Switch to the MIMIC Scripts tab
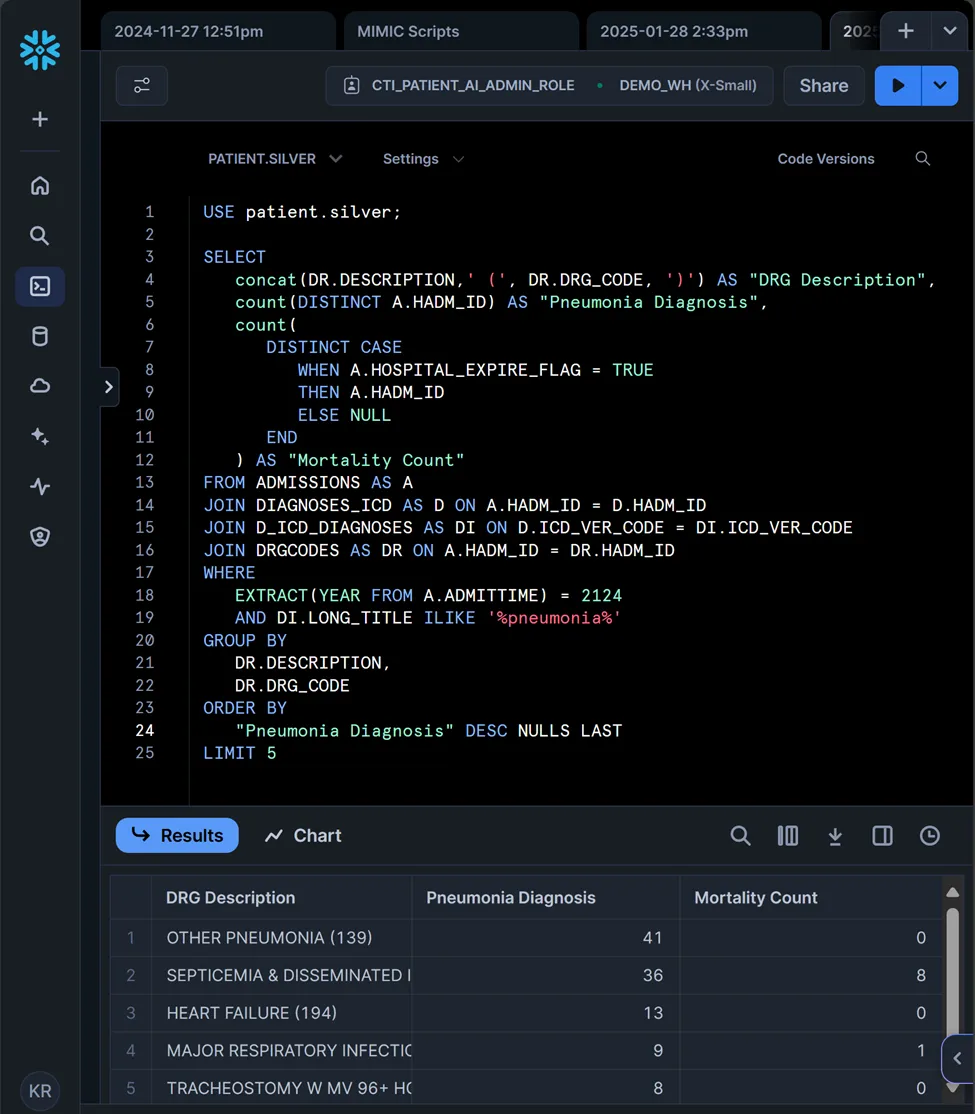The width and height of the screenshot is (975, 1114). pyautogui.click(x=461, y=31)
